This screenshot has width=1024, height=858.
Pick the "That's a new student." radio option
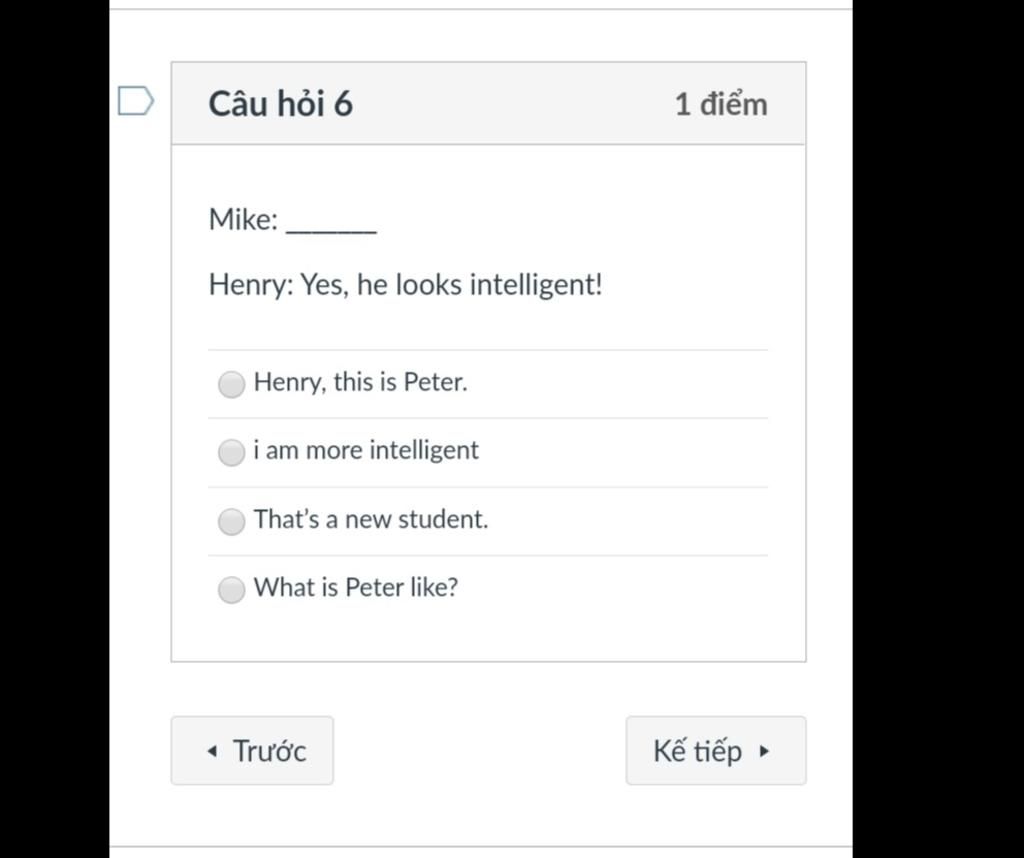(231, 521)
